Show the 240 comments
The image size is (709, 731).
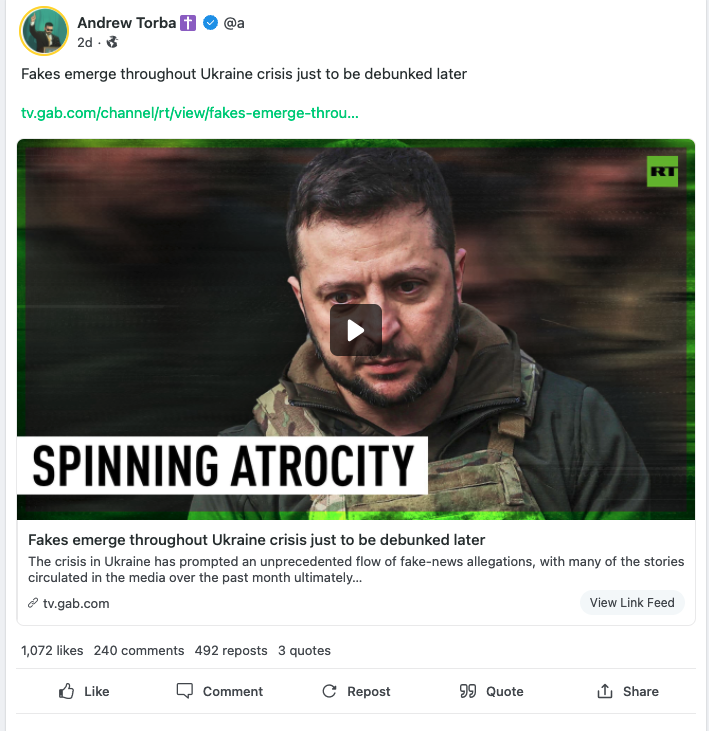point(139,650)
